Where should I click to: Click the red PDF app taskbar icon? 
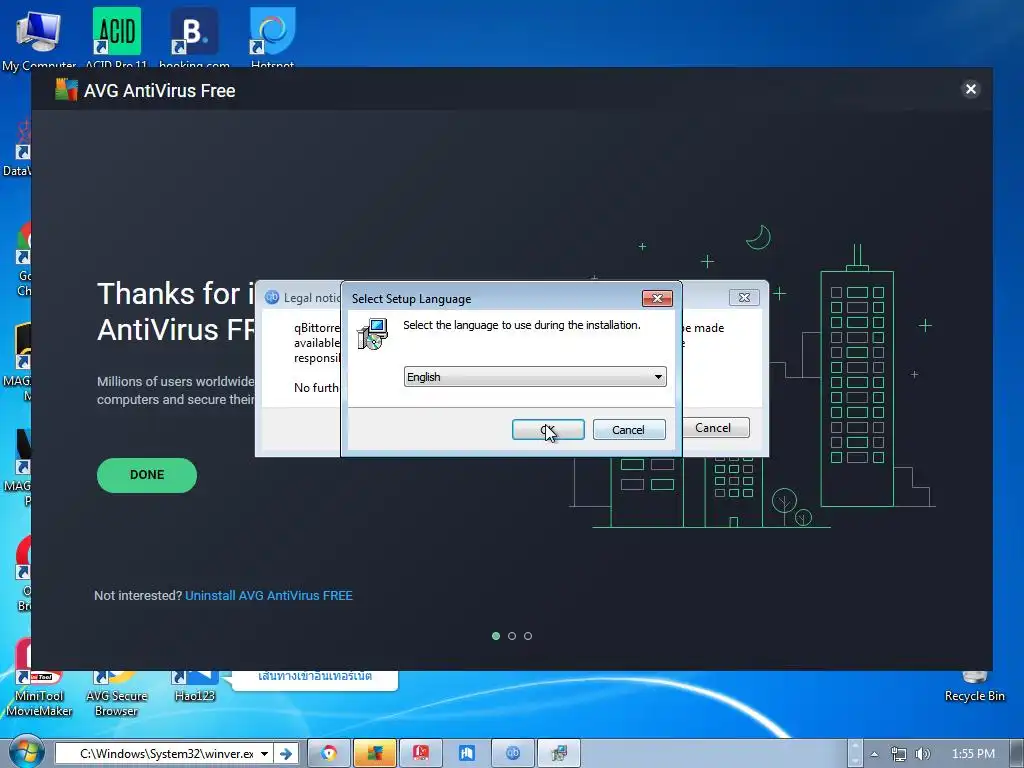pyautogui.click(x=421, y=754)
